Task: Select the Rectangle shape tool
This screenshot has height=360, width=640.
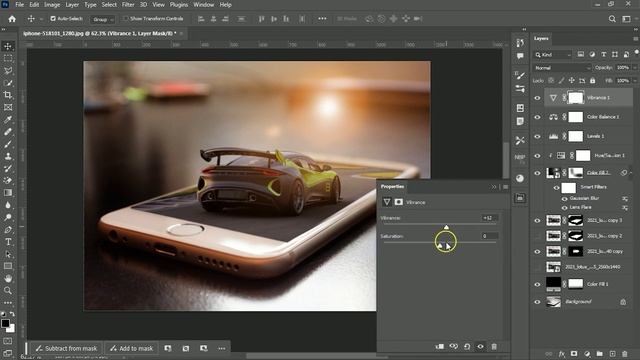Action: 8,266
